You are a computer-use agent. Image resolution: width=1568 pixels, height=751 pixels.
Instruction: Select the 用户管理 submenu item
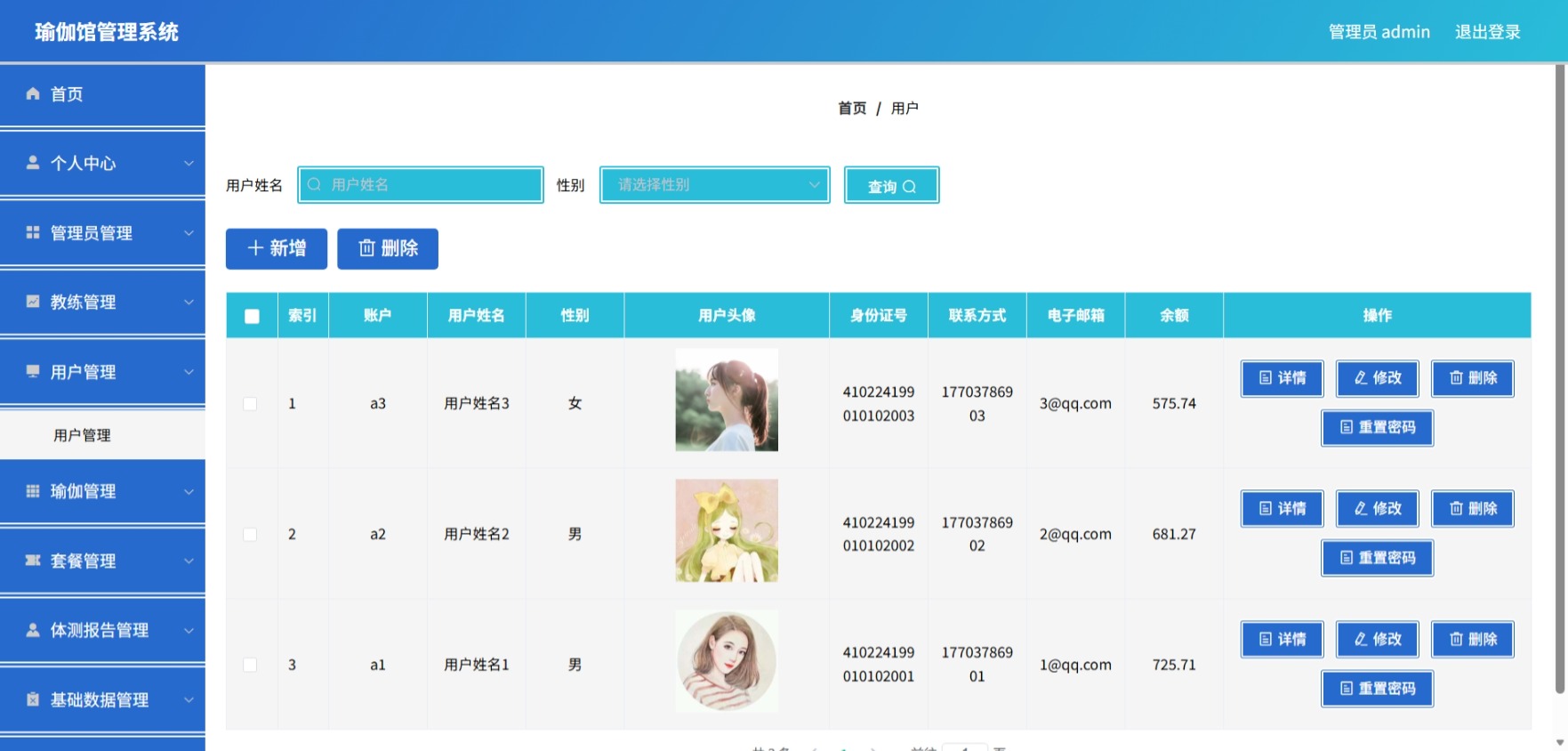[102, 435]
